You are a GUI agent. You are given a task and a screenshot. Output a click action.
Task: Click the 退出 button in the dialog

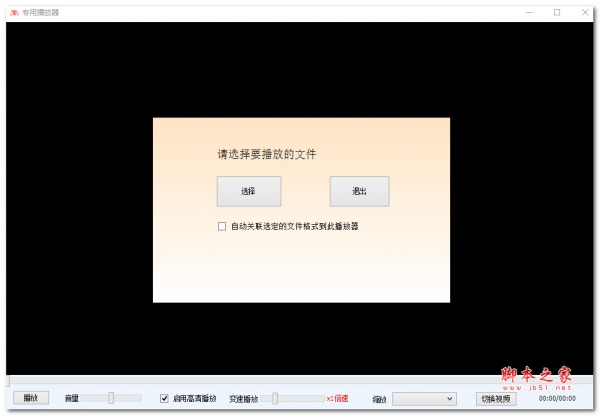(359, 191)
